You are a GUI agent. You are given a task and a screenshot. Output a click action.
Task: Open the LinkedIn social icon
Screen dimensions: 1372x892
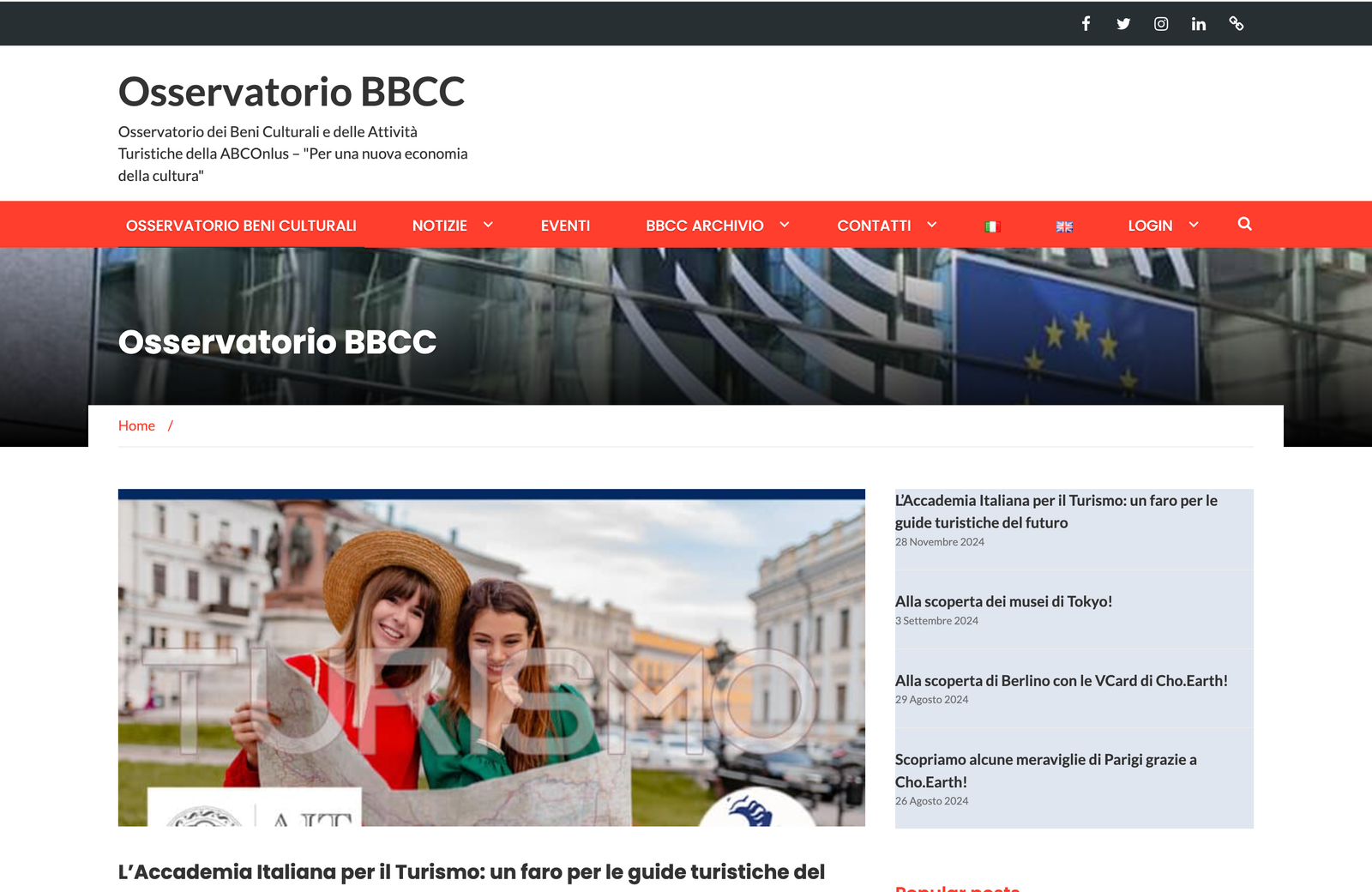(1199, 24)
